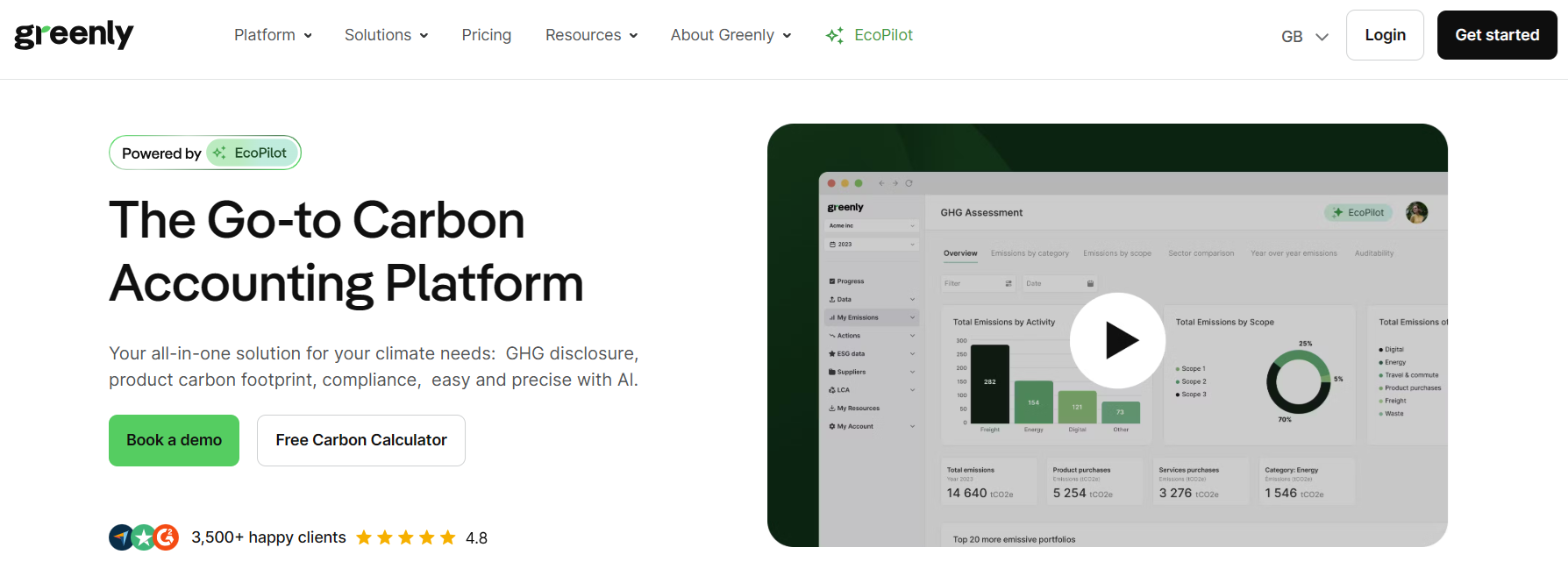Open the Resources dropdown menu
Viewport: 1568px width, 583px height.
tap(591, 35)
